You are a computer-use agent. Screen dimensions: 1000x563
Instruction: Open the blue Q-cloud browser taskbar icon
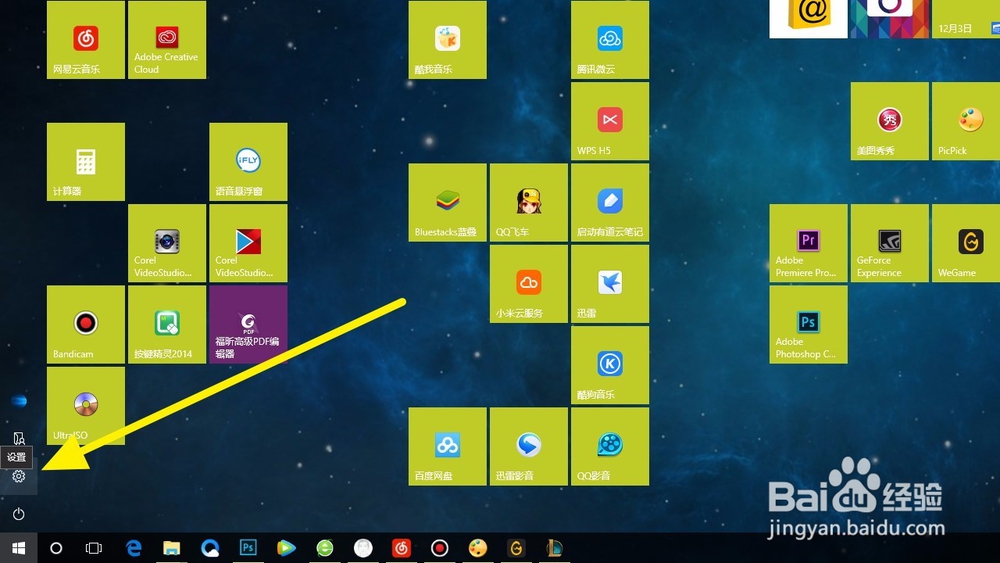210,548
